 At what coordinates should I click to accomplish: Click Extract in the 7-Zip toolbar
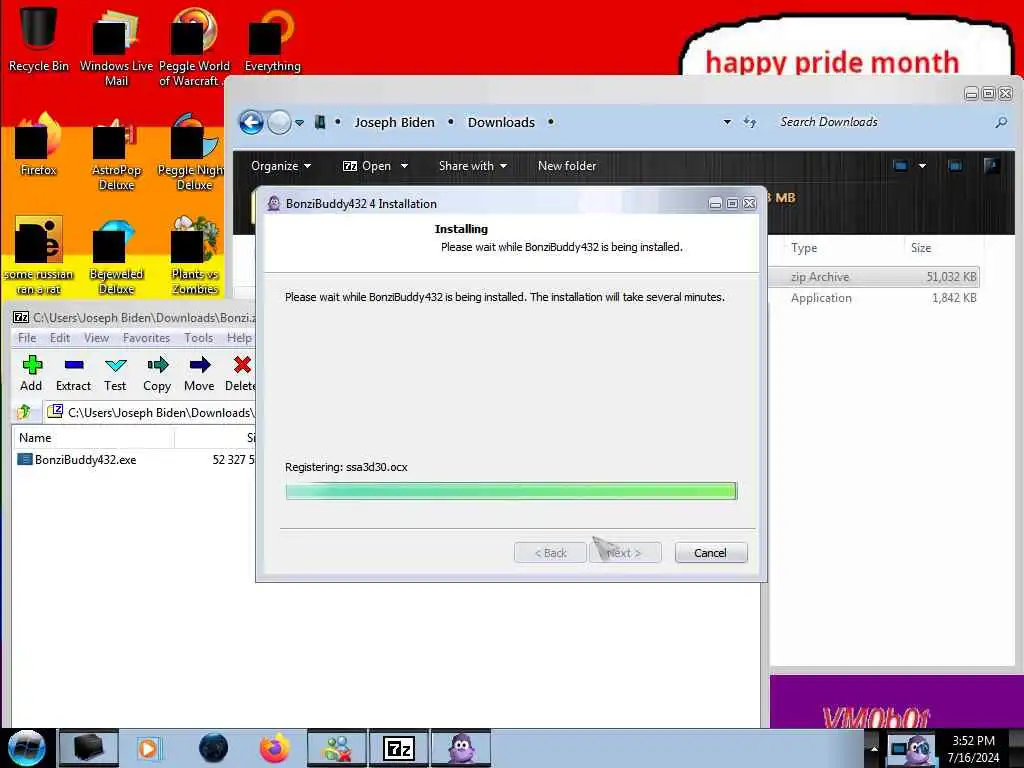point(73,373)
